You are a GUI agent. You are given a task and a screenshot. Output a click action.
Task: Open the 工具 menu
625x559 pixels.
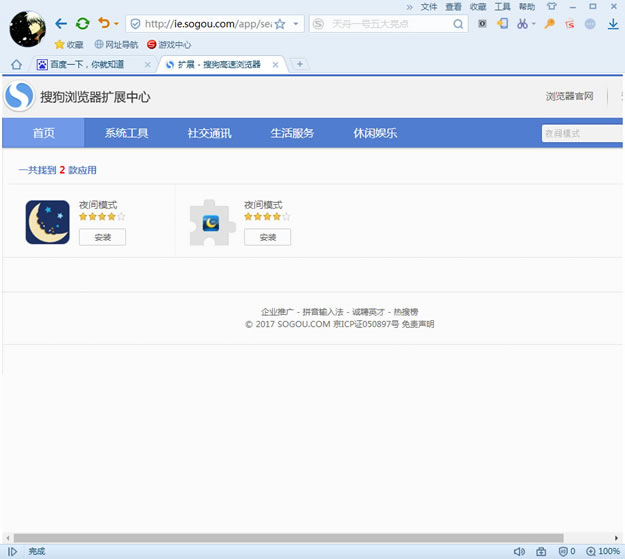[502, 7]
